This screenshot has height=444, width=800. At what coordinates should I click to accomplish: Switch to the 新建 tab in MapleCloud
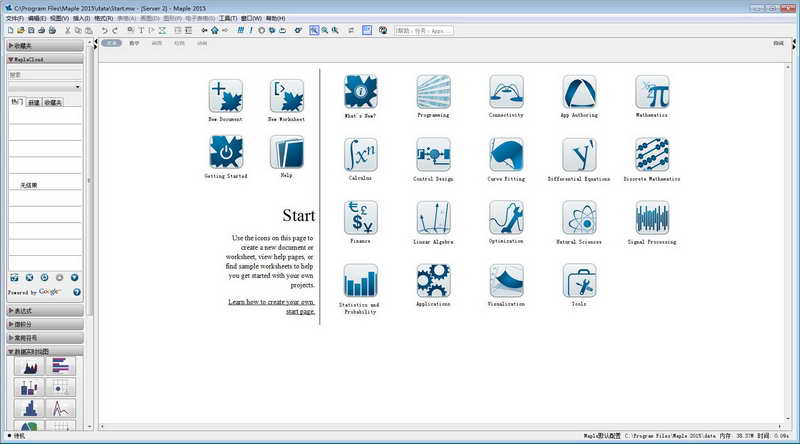click(34, 103)
